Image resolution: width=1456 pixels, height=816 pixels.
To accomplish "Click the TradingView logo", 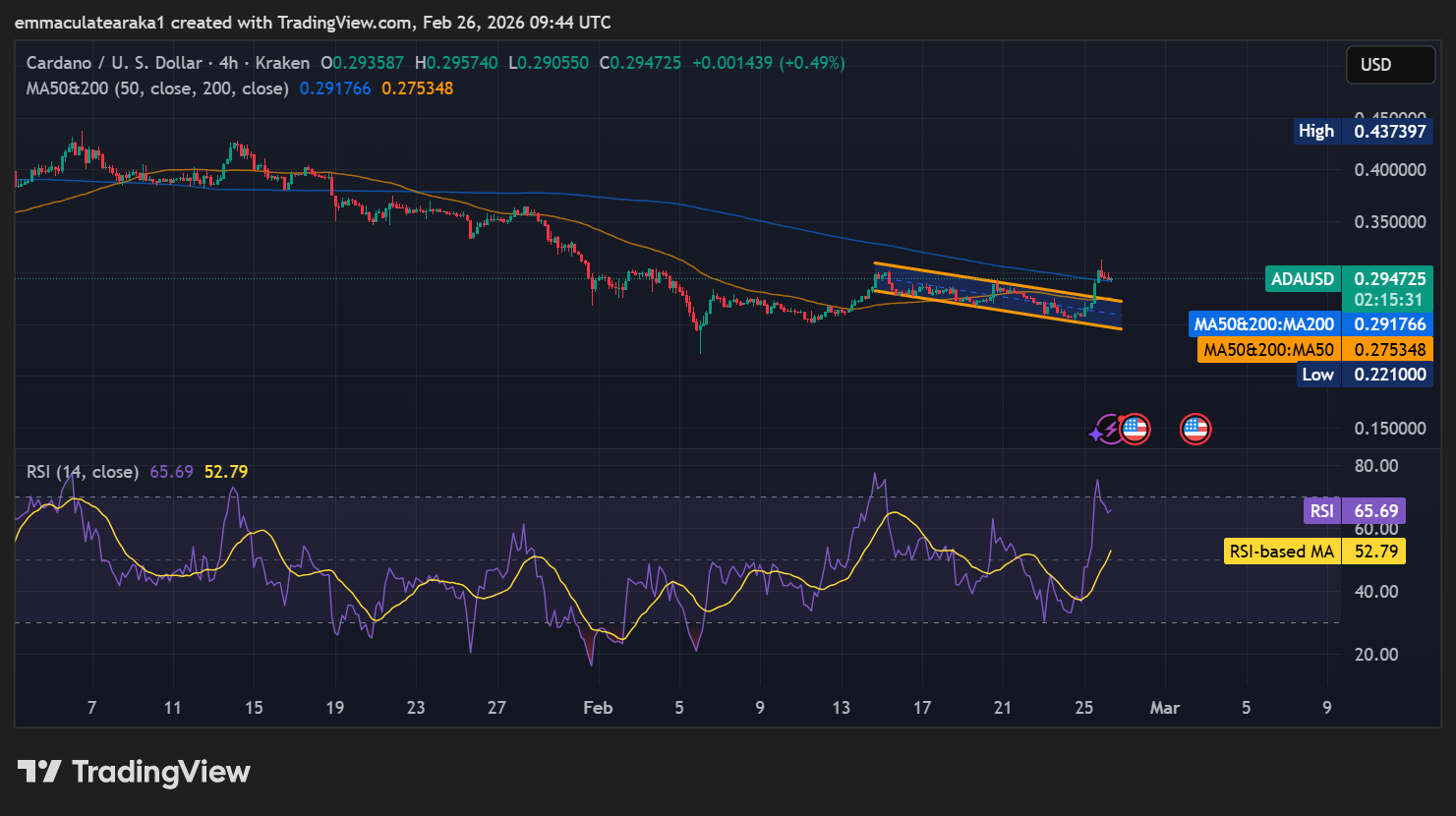I will click(134, 772).
